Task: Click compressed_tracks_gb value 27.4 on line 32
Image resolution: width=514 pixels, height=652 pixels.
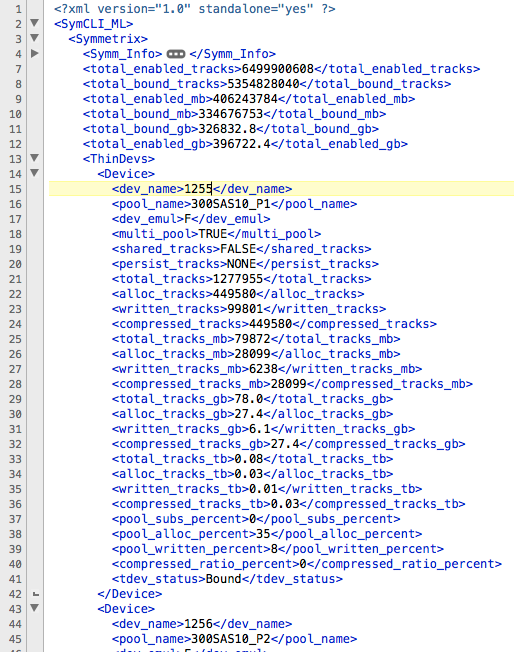Action: pyautogui.click(x=284, y=443)
